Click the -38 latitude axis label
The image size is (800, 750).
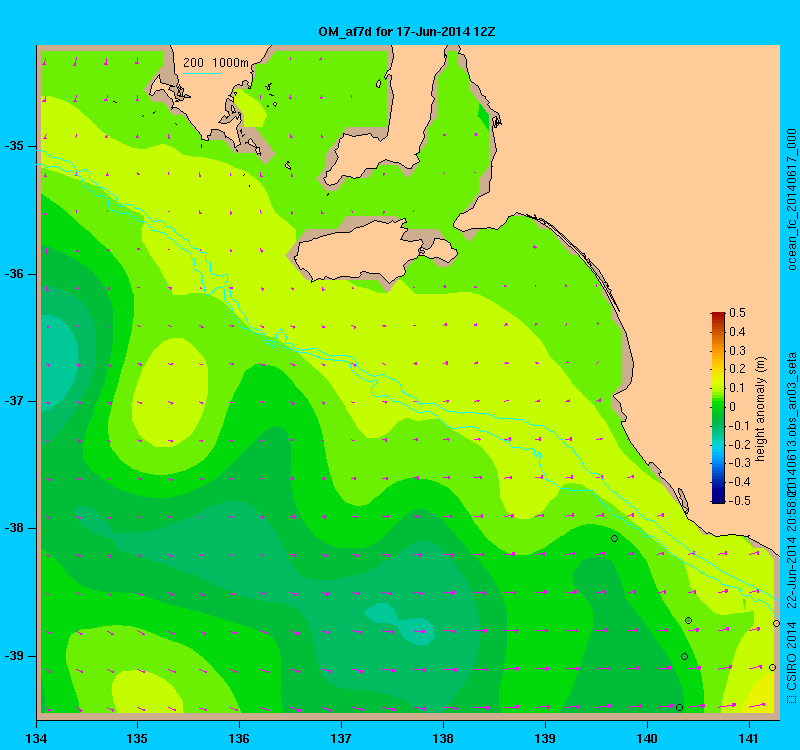coord(14,528)
